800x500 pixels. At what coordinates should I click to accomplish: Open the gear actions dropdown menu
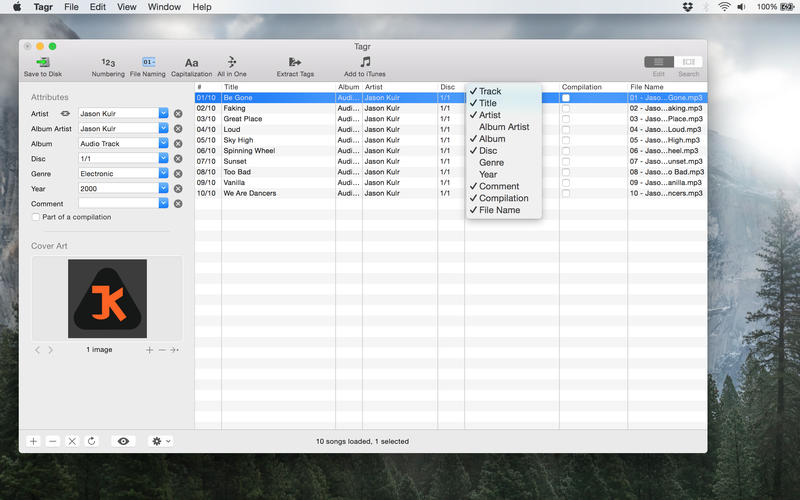tap(160, 441)
